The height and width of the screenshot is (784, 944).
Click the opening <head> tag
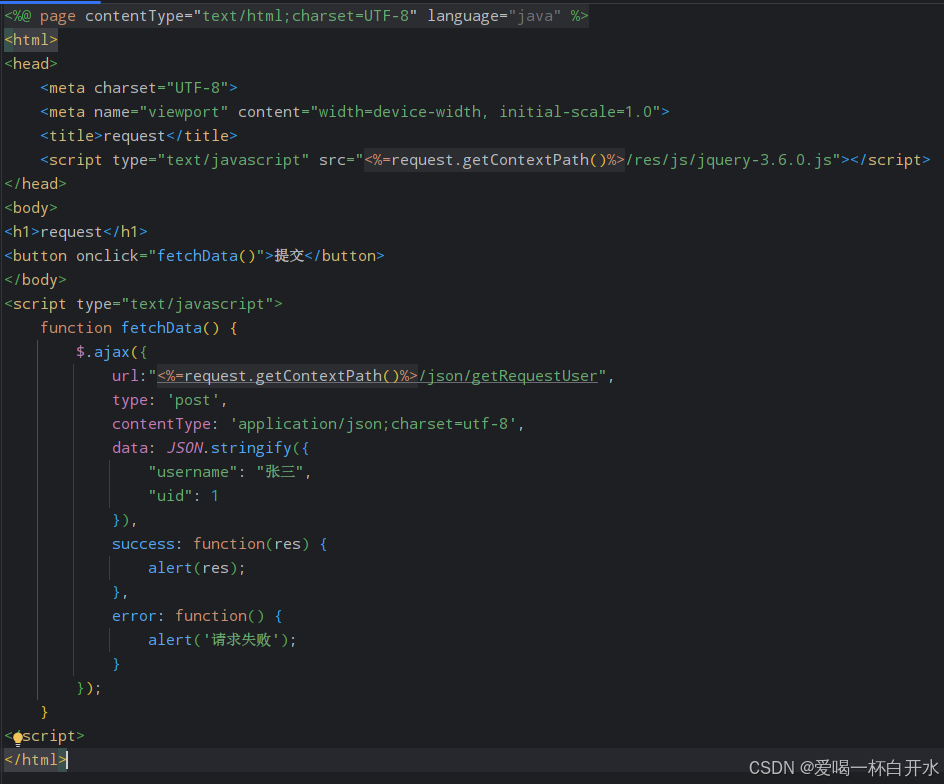point(31,64)
